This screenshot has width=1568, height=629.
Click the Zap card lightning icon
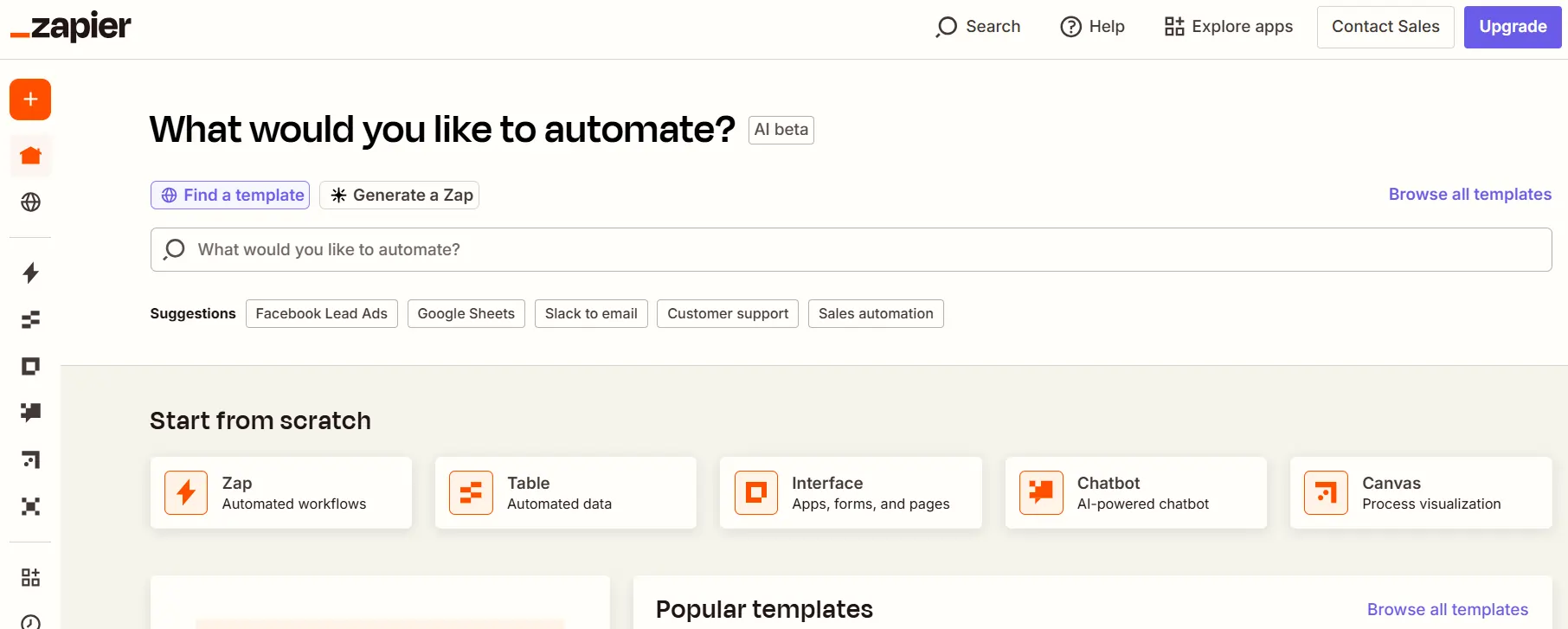[x=186, y=493]
